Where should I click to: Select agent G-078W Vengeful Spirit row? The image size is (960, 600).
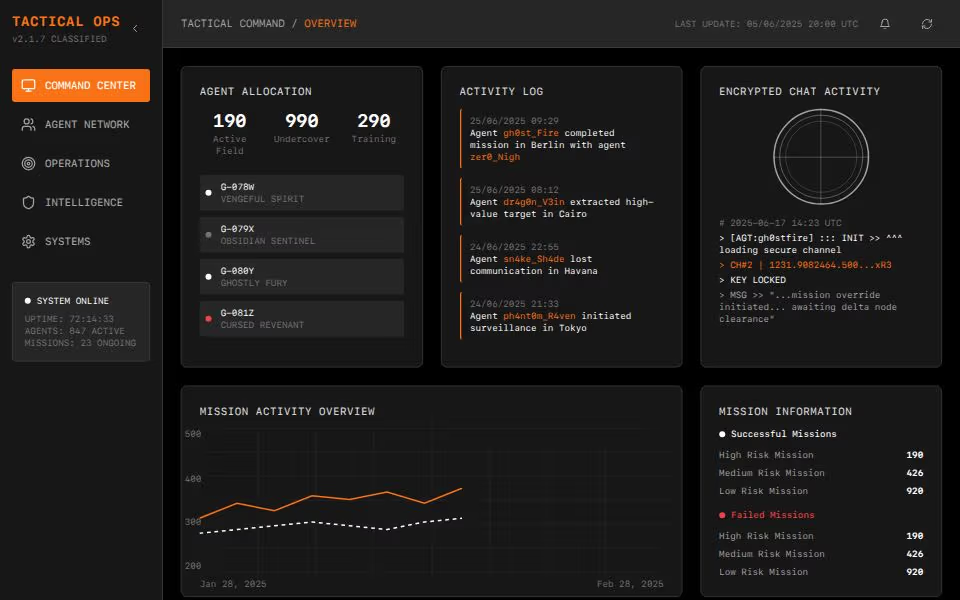tap(302, 193)
